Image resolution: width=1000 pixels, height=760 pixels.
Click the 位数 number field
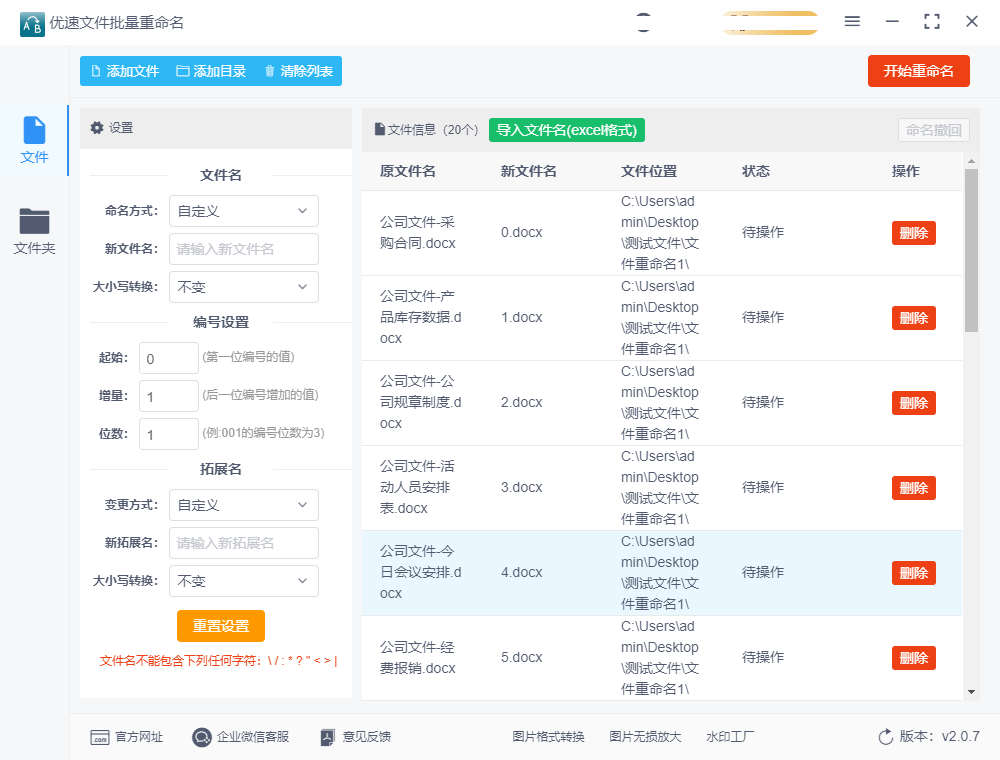(x=169, y=434)
